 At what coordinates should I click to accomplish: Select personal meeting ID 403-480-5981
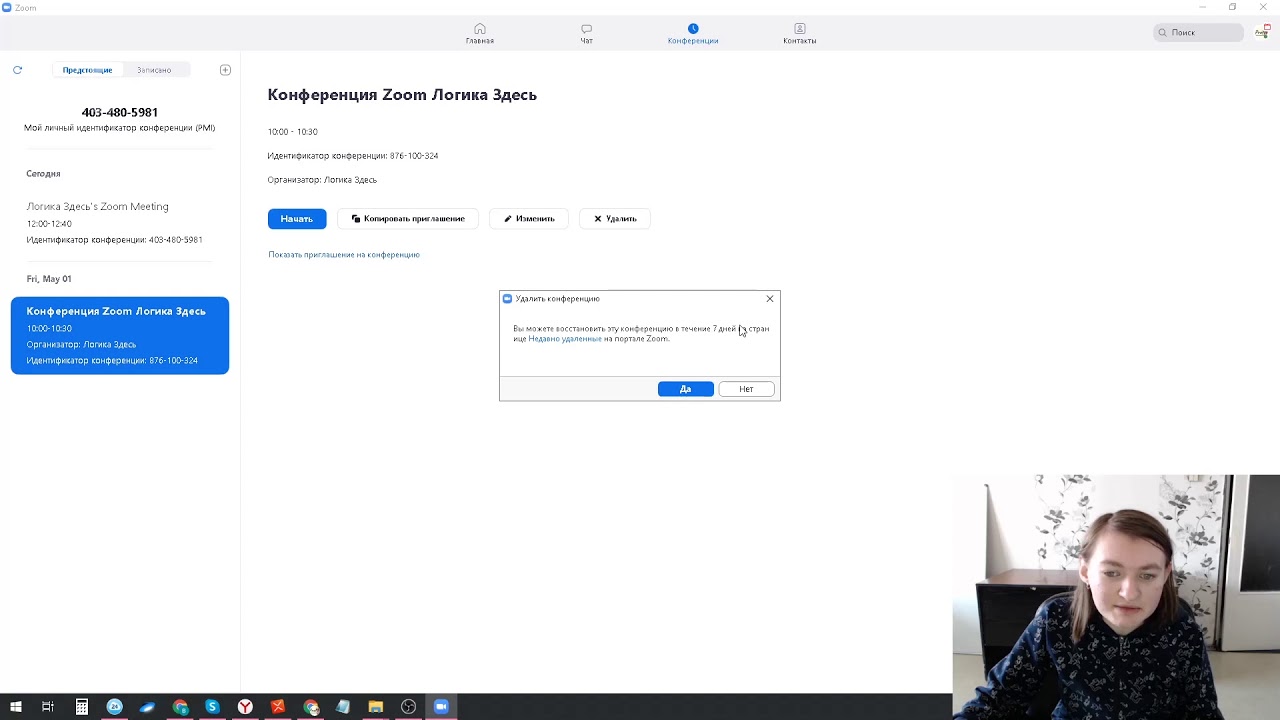click(120, 112)
